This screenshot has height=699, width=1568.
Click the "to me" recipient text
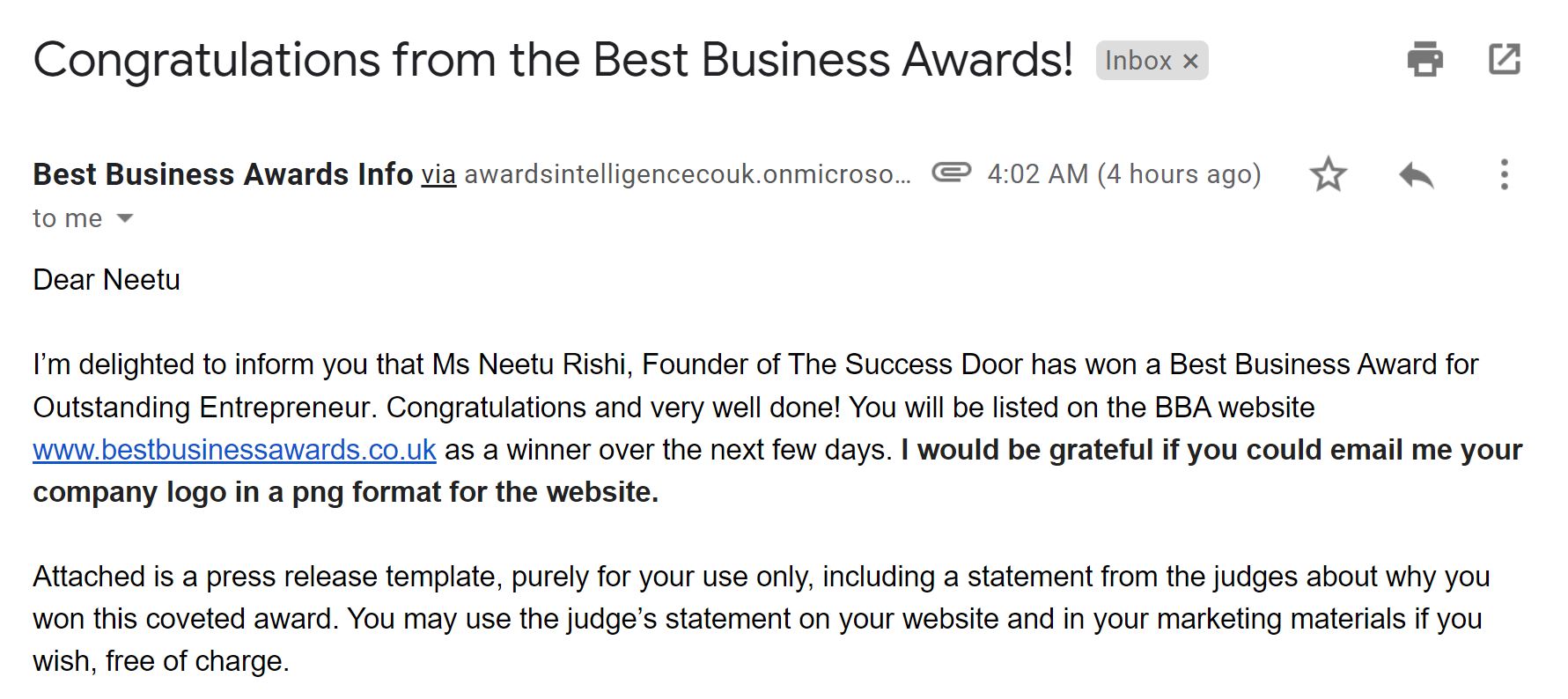pos(67,218)
